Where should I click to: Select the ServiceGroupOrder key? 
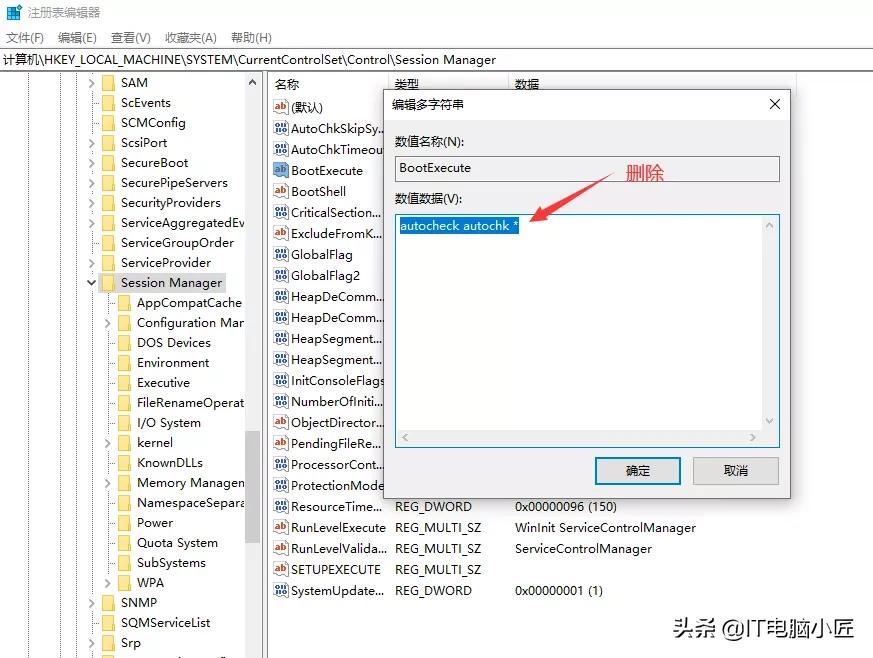point(177,243)
